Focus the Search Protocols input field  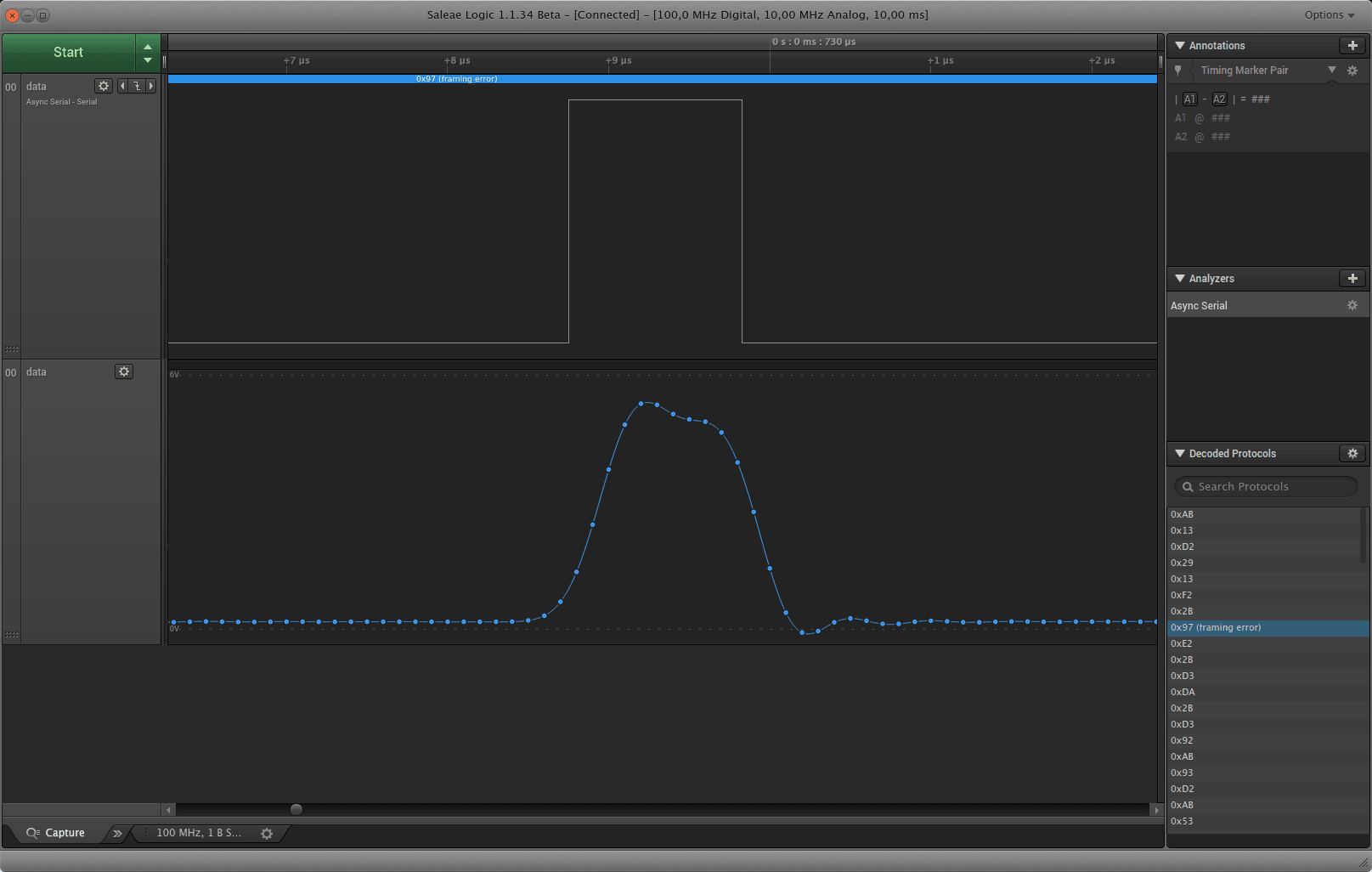[1266, 486]
